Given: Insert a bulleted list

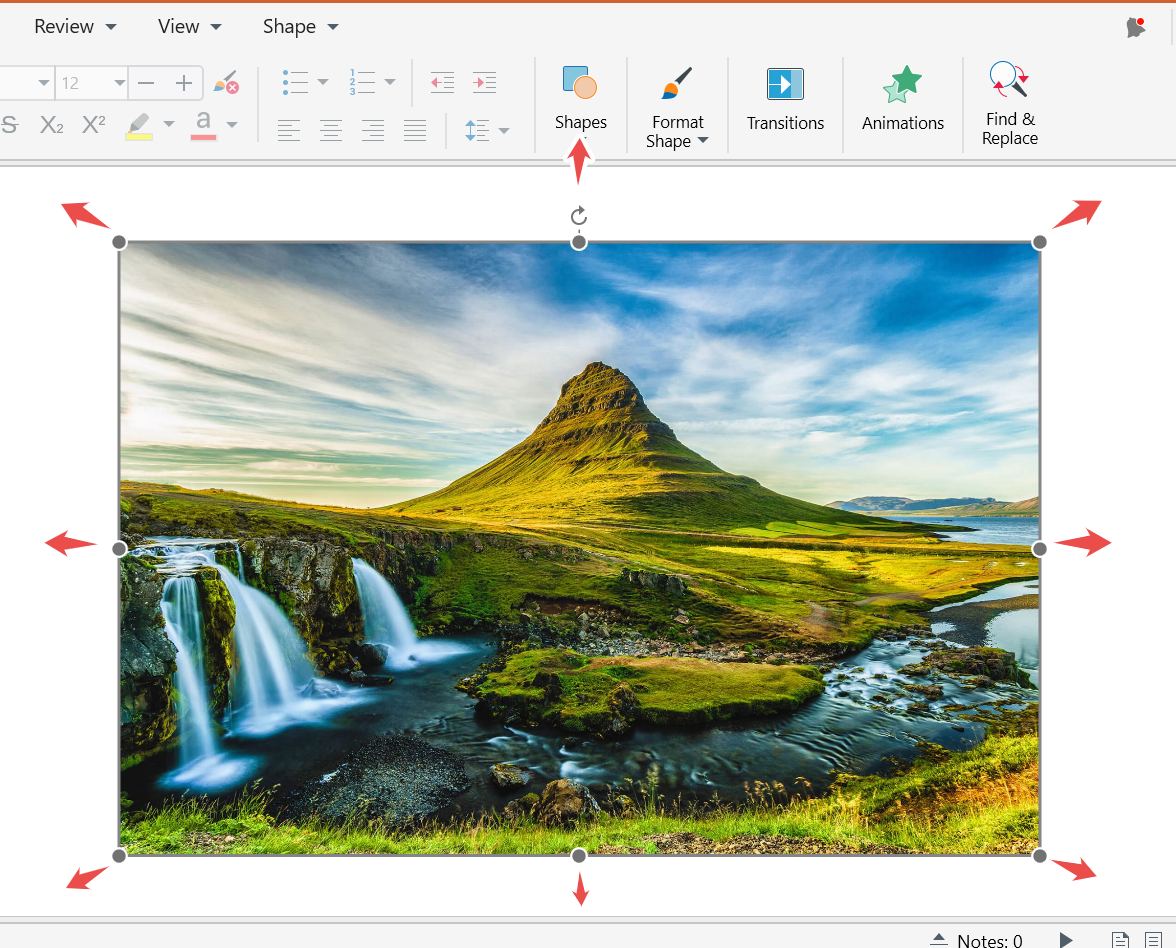Looking at the screenshot, I should pyautogui.click(x=296, y=82).
